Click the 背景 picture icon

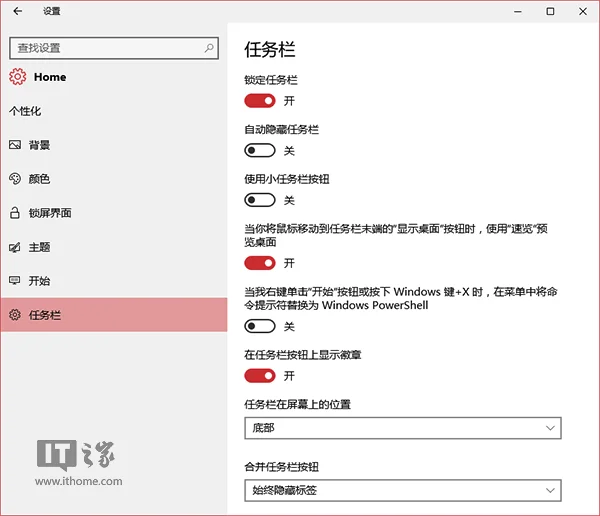click(x=15, y=145)
